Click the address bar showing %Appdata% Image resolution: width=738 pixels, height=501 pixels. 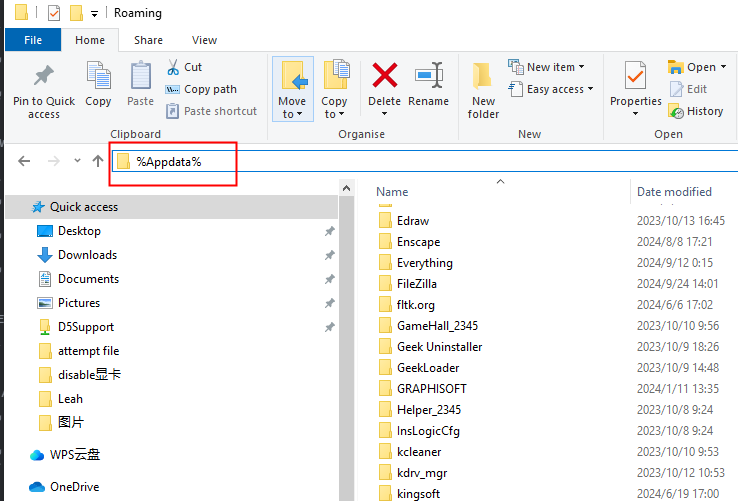(x=425, y=162)
